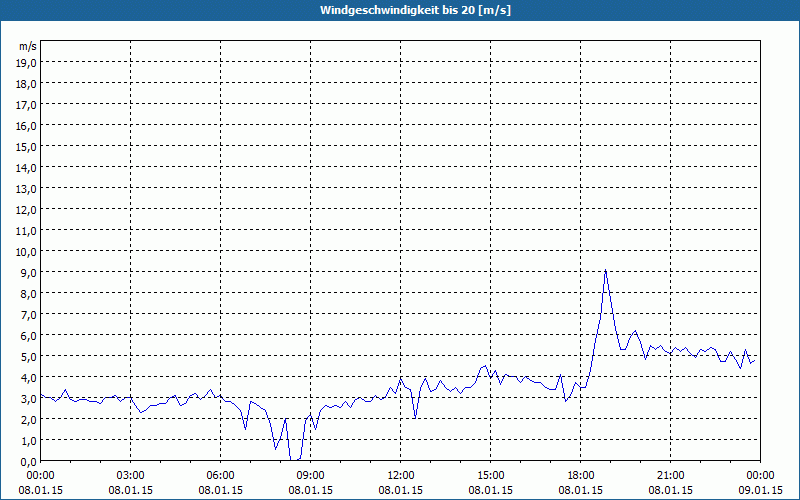Click the 15:00 time axis label
The width and height of the screenshot is (800, 500).
coord(490,476)
